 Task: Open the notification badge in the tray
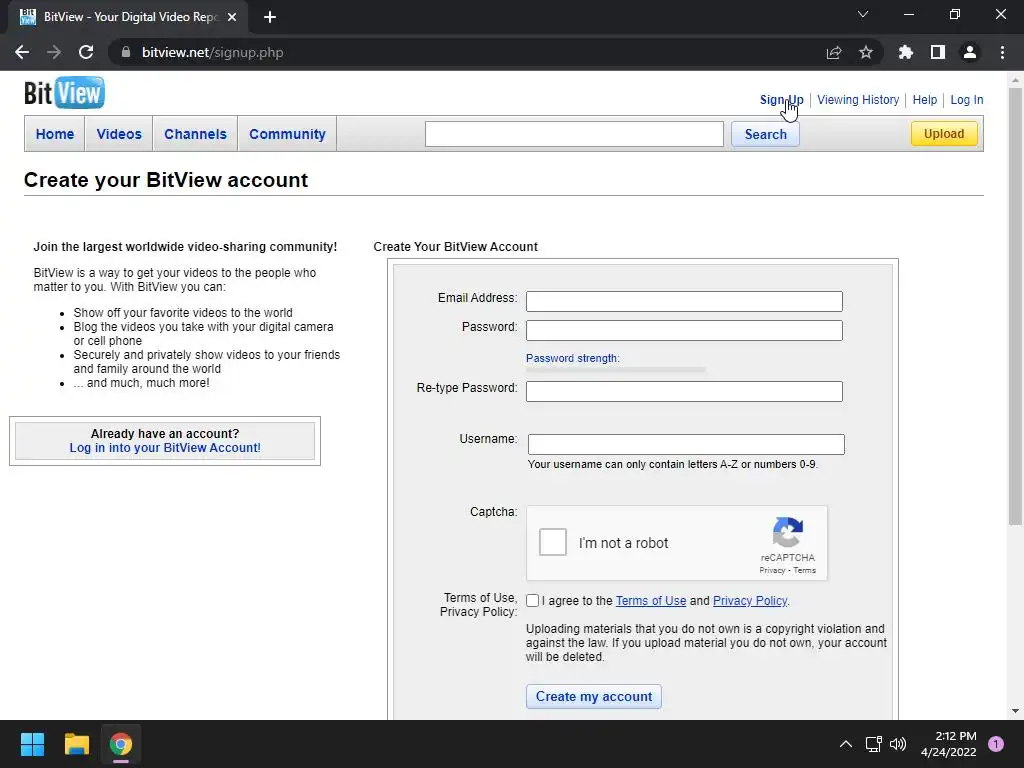coord(996,744)
